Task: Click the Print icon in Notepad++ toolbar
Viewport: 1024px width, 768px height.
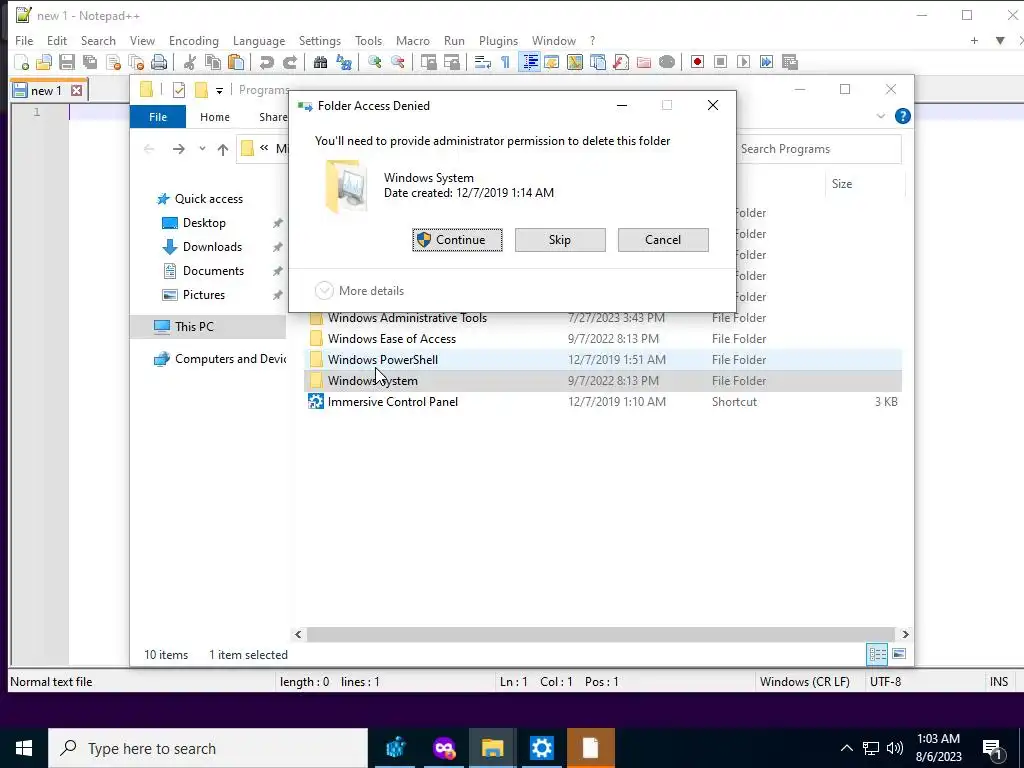Action: click(159, 62)
